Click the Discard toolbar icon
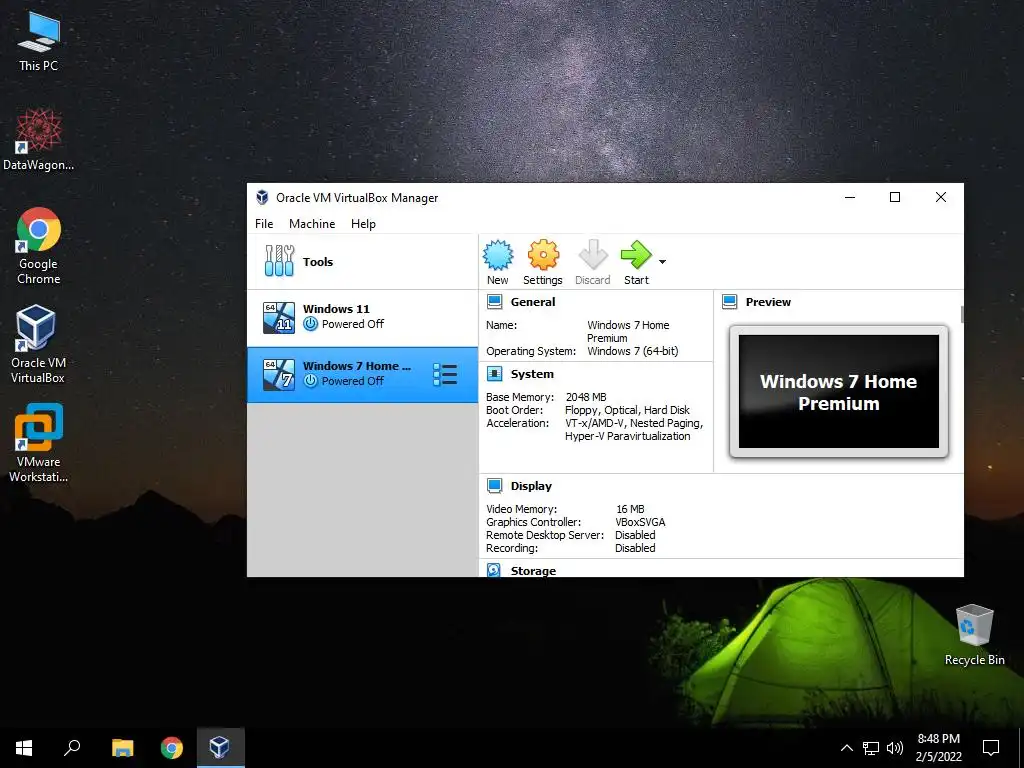Viewport: 1024px width, 768px height. coord(593,255)
